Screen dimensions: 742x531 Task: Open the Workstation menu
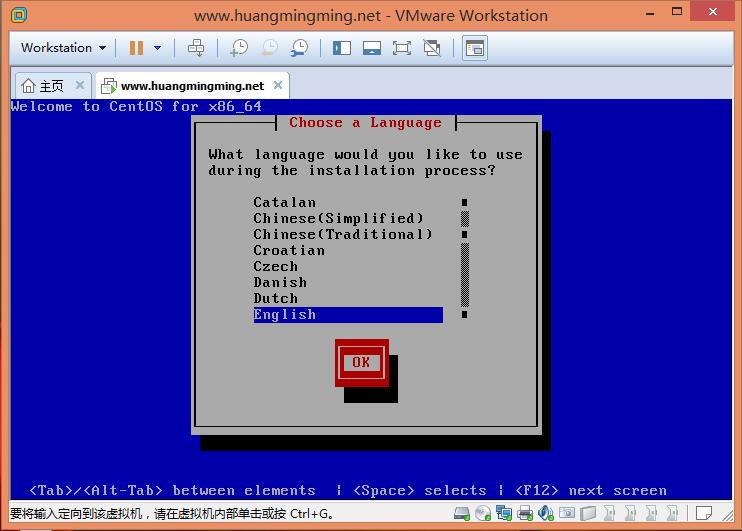(x=63, y=48)
